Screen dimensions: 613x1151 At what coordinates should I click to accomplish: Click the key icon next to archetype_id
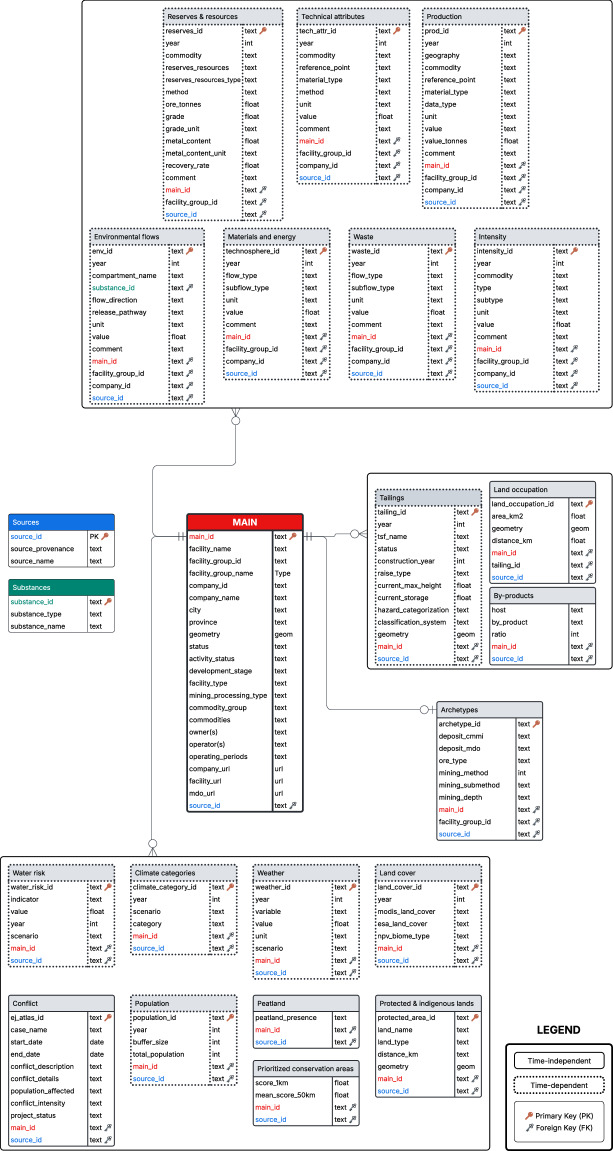[x=536, y=724]
